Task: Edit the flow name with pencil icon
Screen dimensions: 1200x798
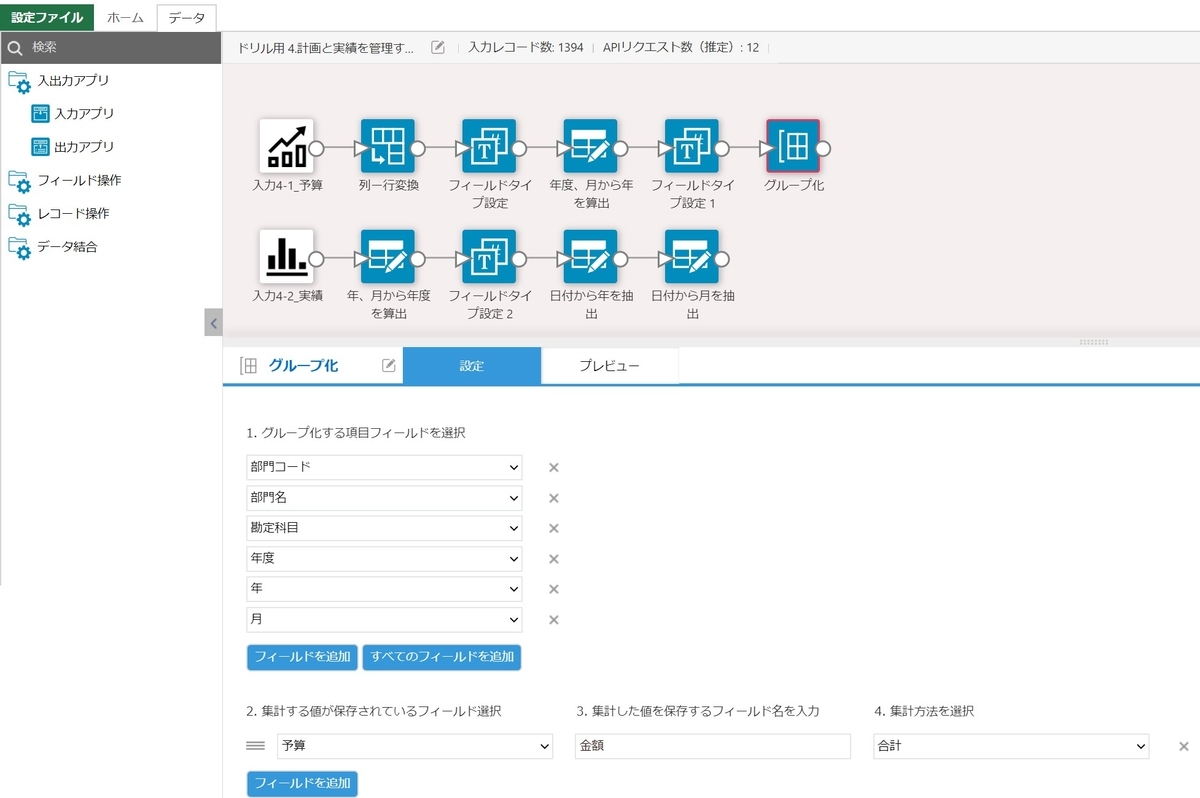Action: 437,47
